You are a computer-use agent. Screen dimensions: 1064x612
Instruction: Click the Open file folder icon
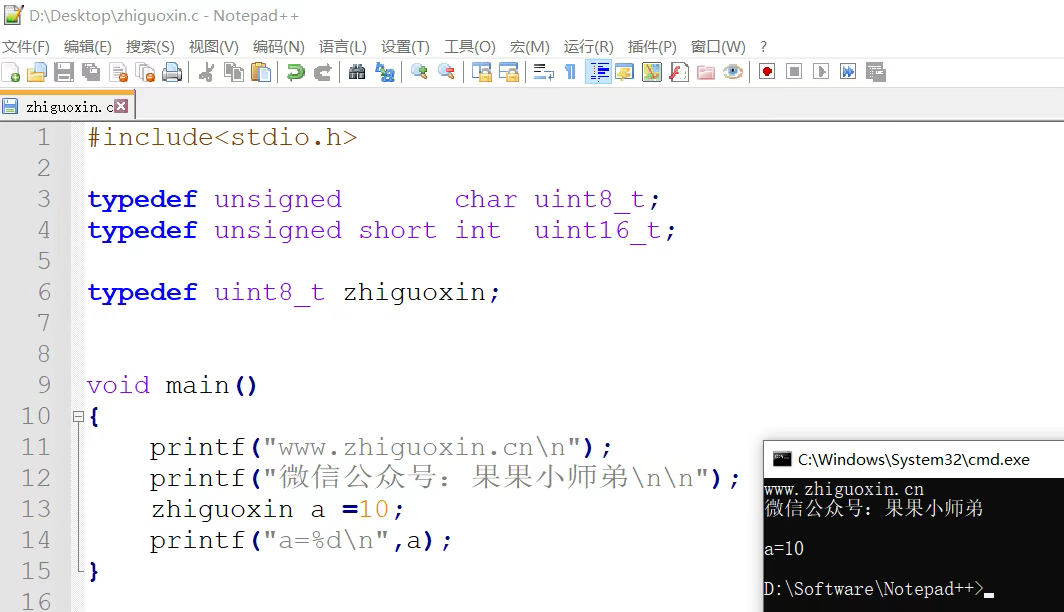[x=37, y=72]
